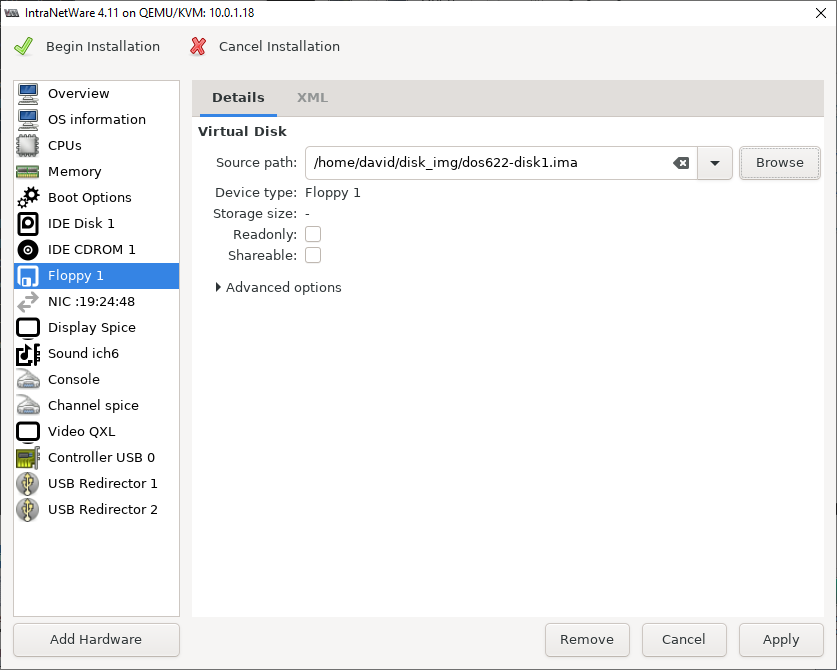Click the Add Hardware button
837x670 pixels.
tap(96, 640)
